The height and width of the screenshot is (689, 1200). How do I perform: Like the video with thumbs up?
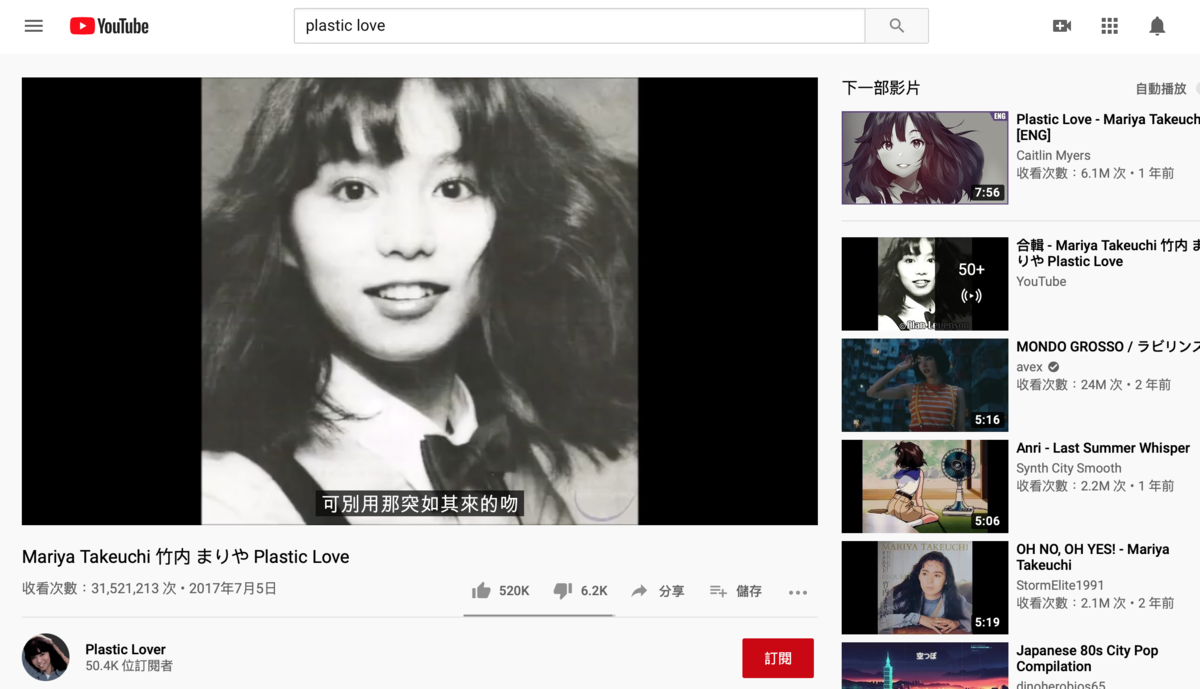coord(481,591)
